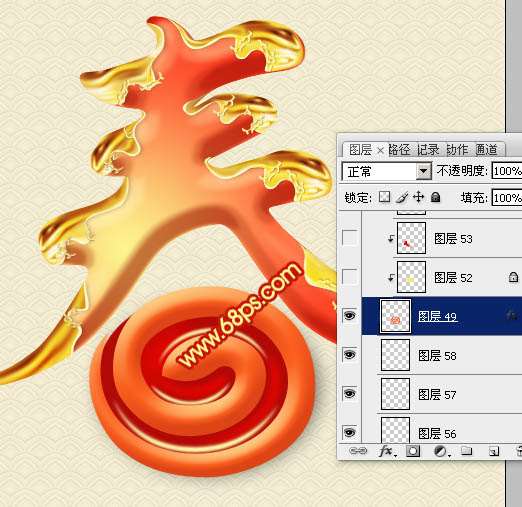Image resolution: width=522 pixels, height=507 pixels.
Task: Click the lock icon on 图层 52
Action: click(x=513, y=277)
